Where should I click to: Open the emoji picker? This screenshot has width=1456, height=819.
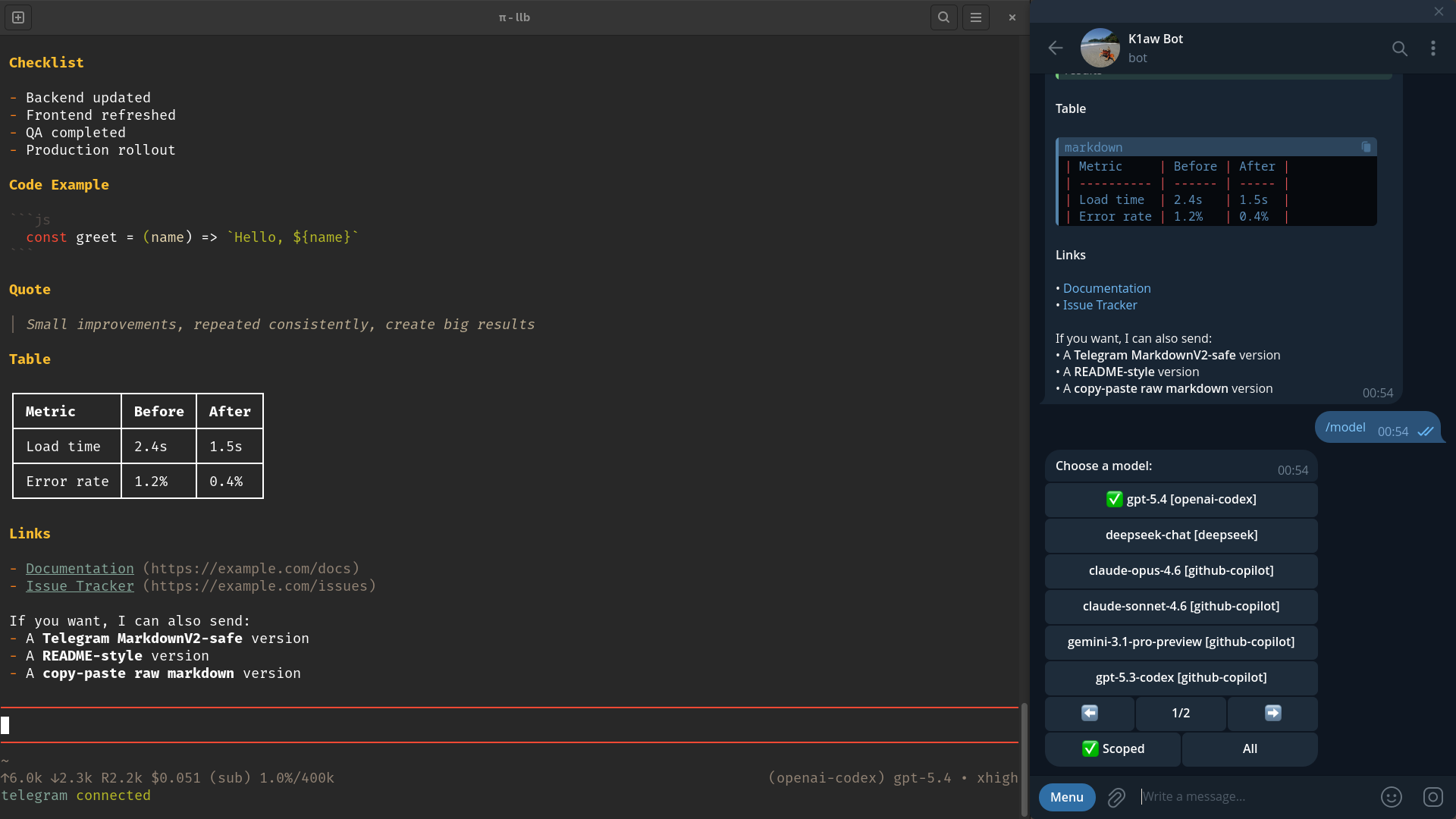[x=1392, y=797]
